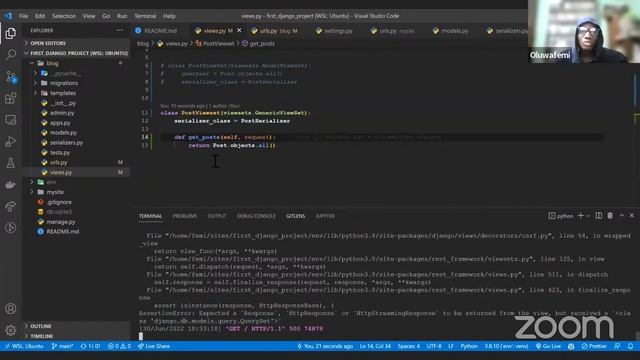Screen dimensions: 640x360
Task: Open admin.py in the explorer
Action: [62, 113]
